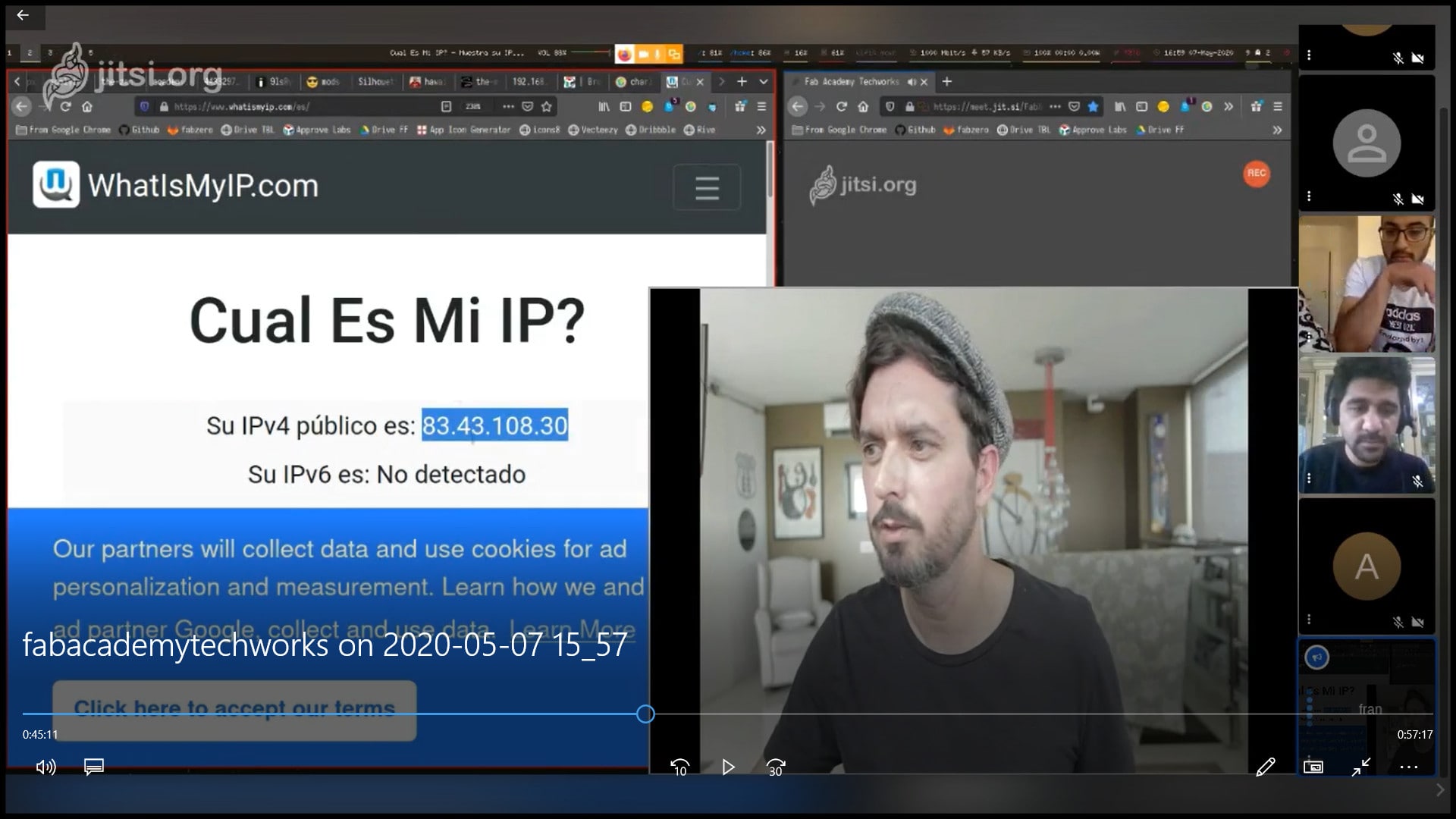Open the more options ellipsis menu
The width and height of the screenshot is (1456, 819).
[1408, 767]
